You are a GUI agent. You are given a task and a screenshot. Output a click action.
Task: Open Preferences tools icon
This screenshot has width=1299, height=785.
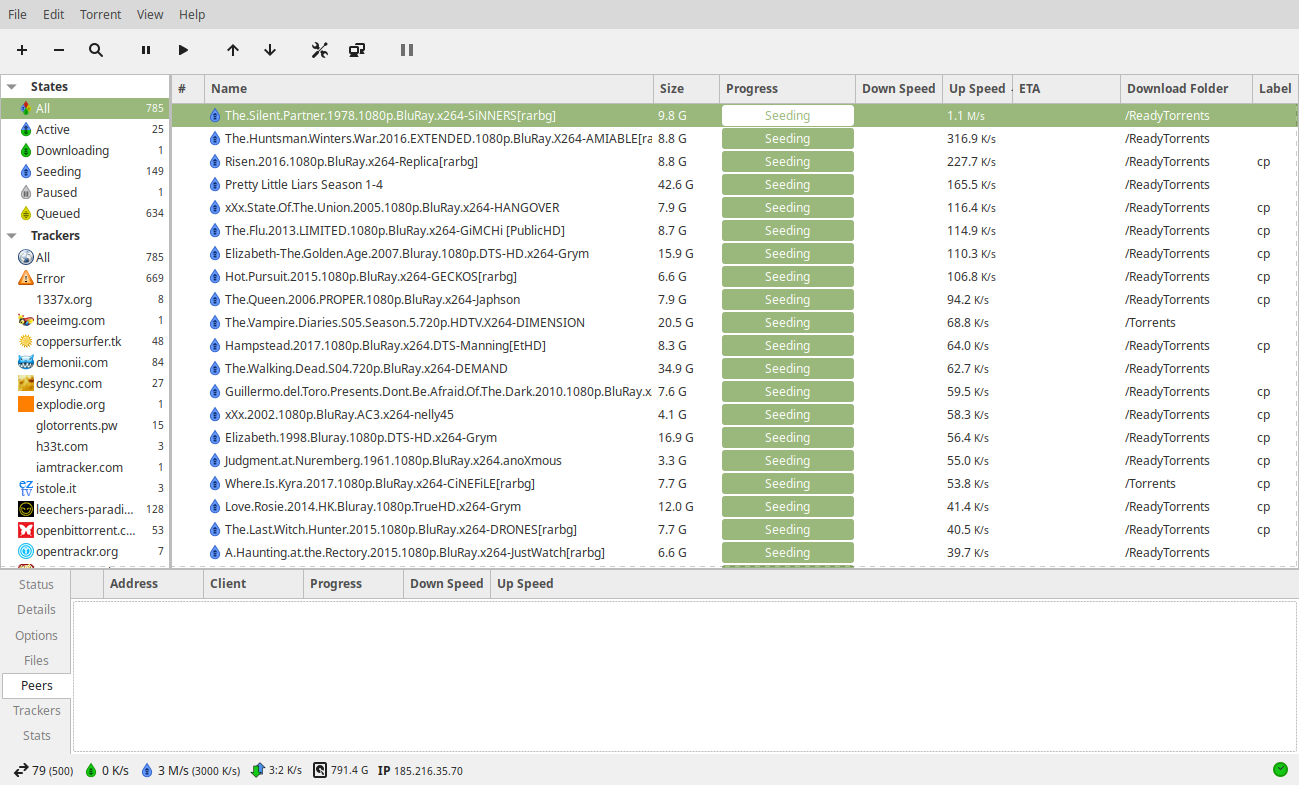click(x=320, y=50)
